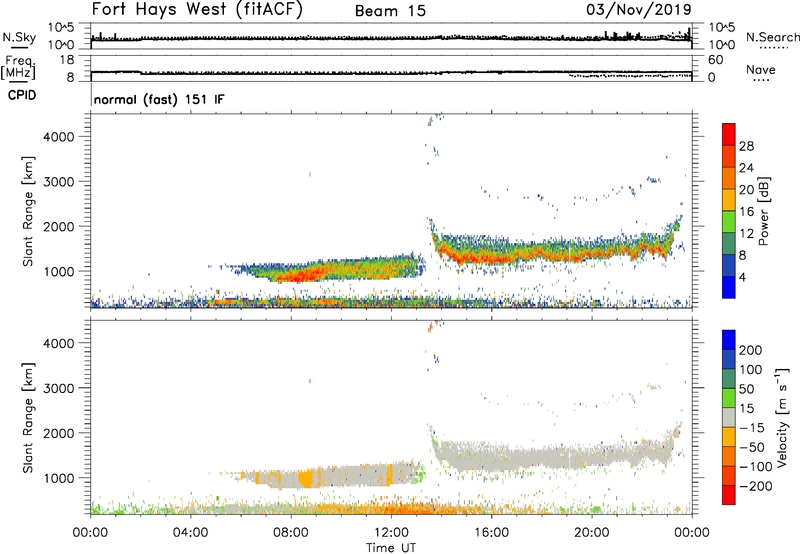Select the Time UT axis title
800x554 pixels.
(x=391, y=548)
